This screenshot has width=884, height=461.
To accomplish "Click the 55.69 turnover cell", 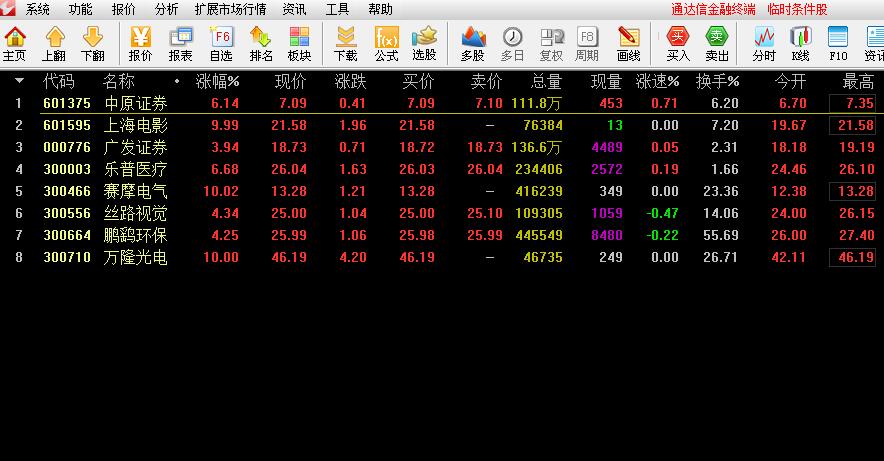I will tap(721, 235).
